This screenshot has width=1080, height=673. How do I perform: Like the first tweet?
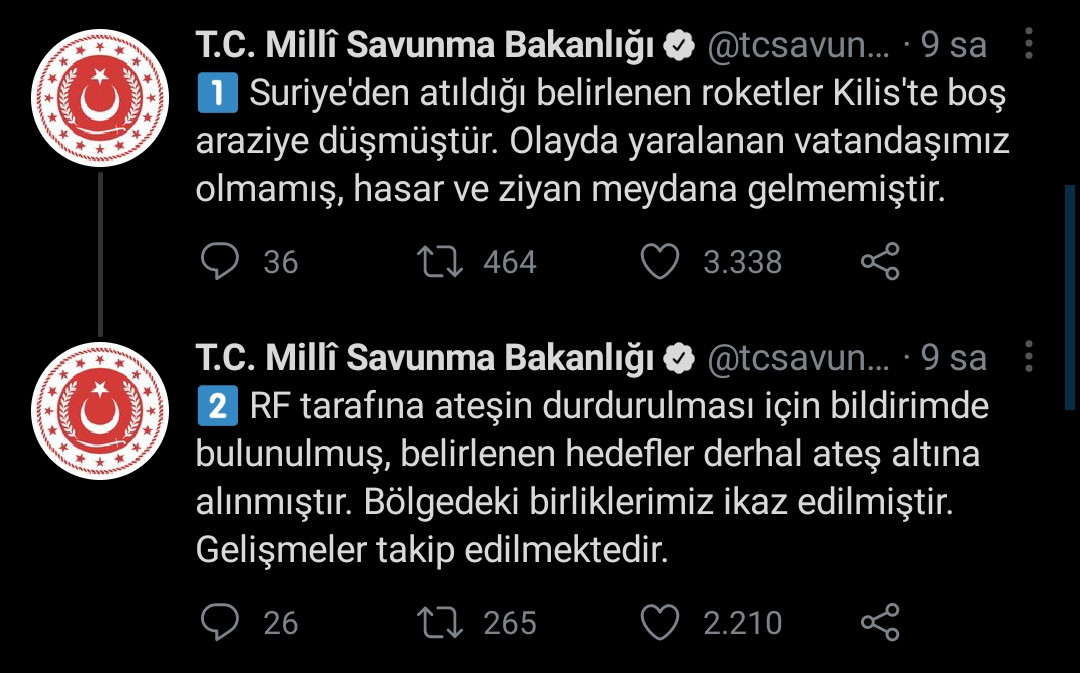tap(660, 262)
